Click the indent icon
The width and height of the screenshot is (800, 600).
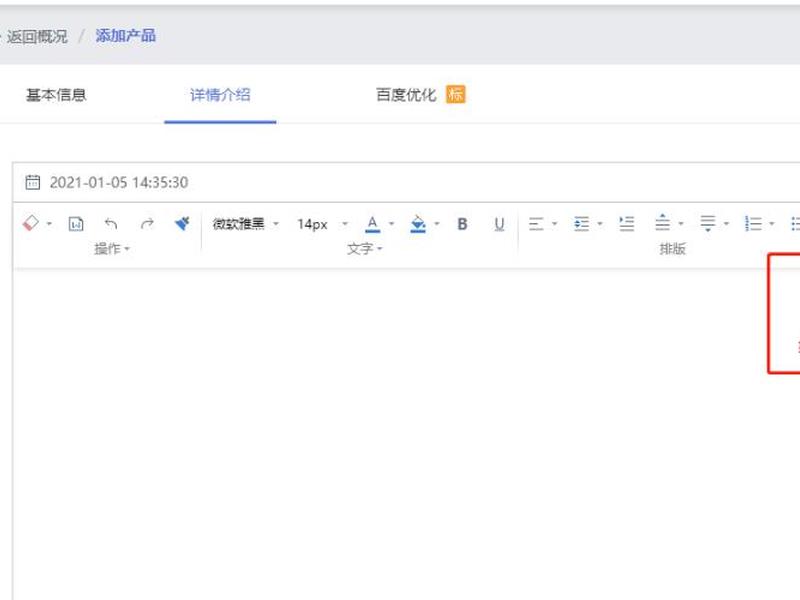point(581,223)
